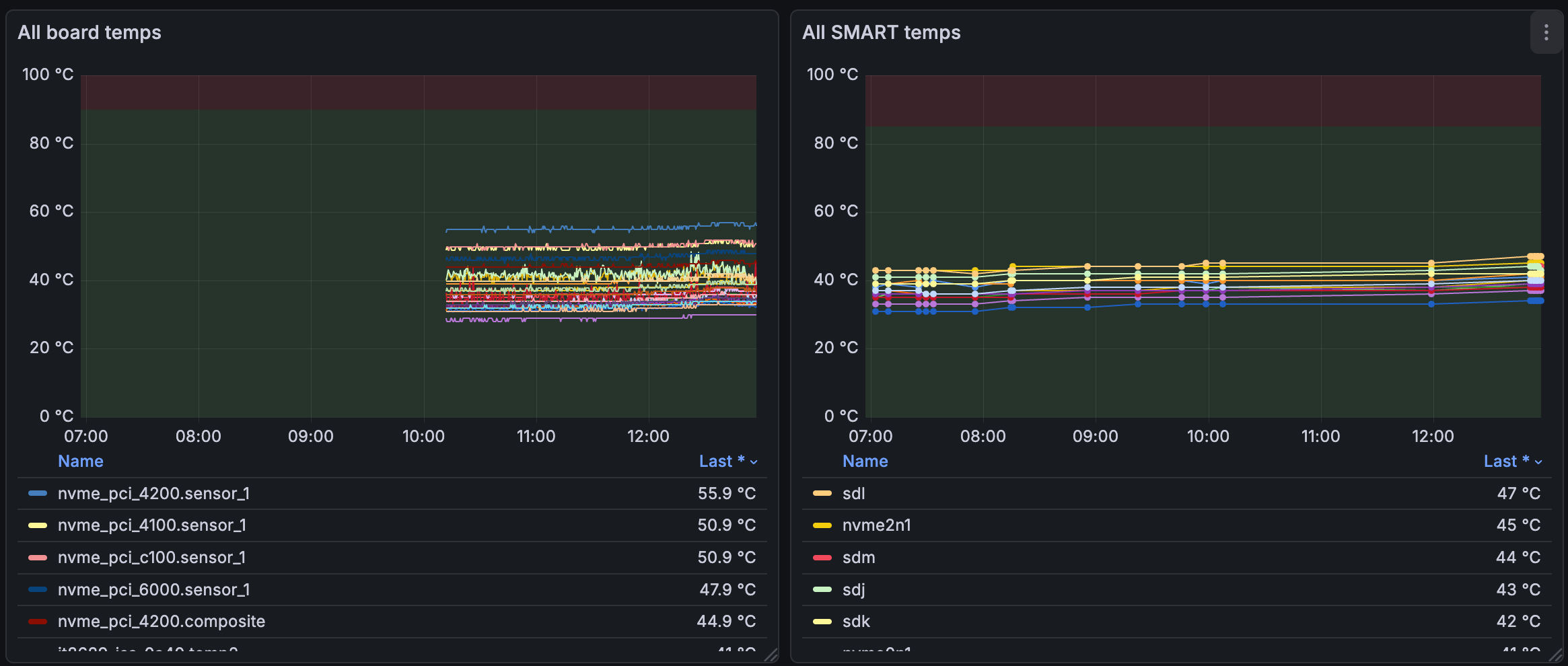Open color picker for sdk swatch

coord(822,622)
